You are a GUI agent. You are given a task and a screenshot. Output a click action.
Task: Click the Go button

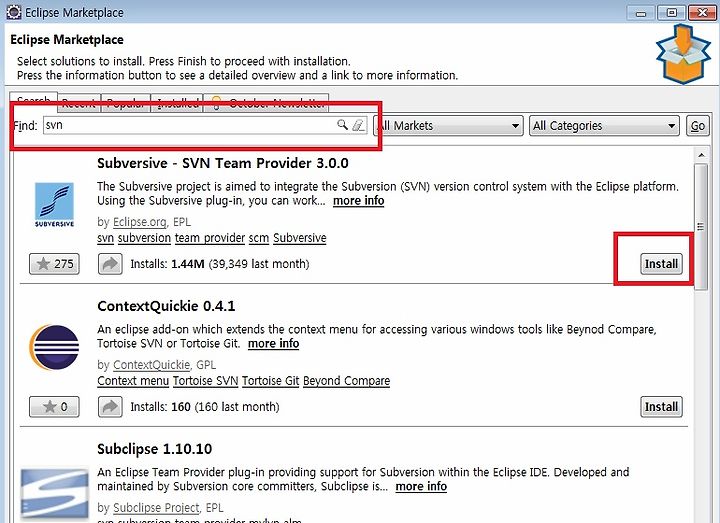click(698, 125)
